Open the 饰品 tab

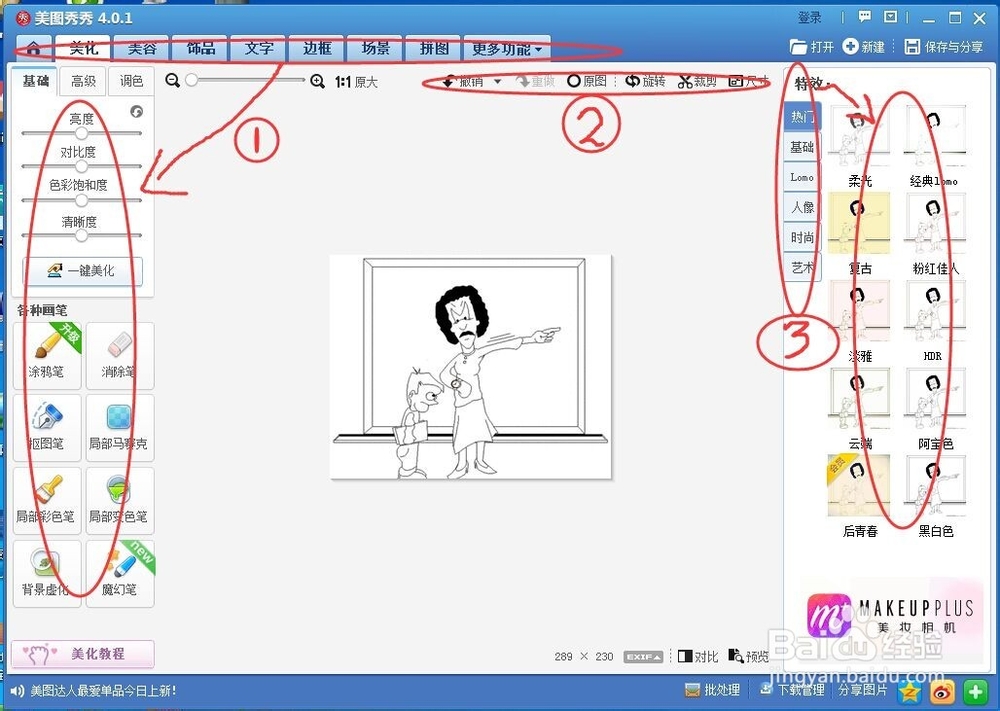pos(200,48)
